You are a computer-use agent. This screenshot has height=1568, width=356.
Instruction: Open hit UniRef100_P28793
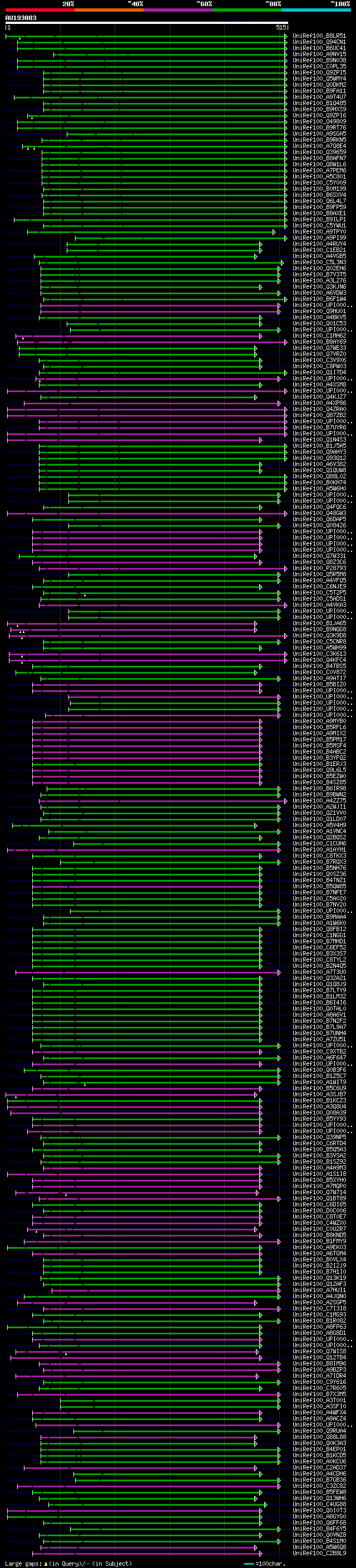click(319, 568)
